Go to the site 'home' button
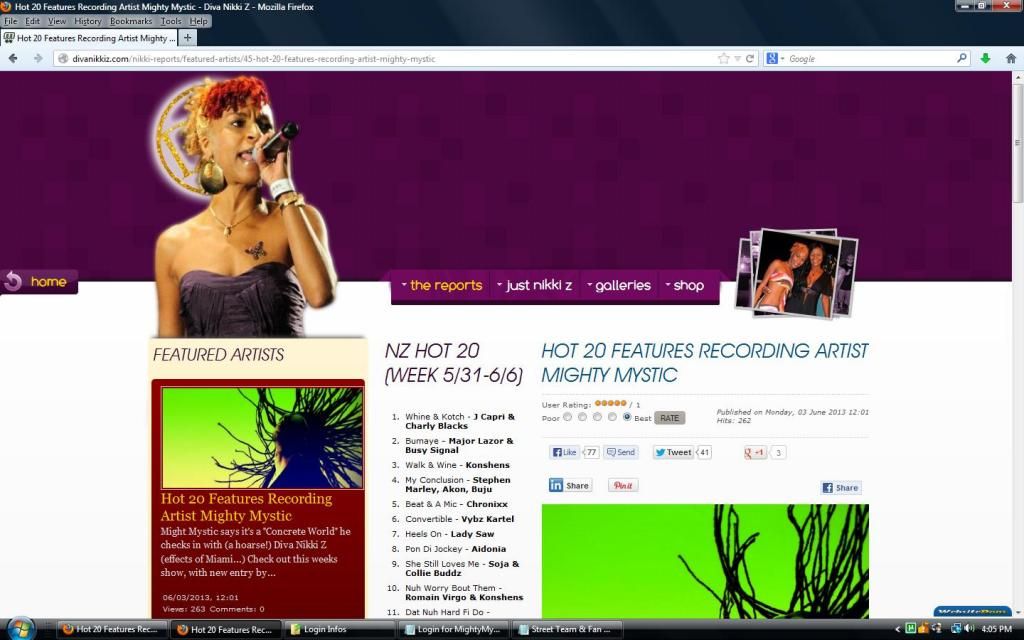Viewport: 1024px width, 640px height. point(39,282)
